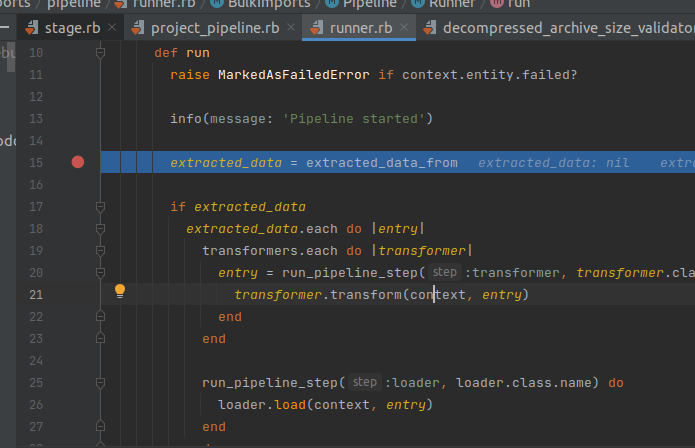
Task: Switch to the stage.rb tab
Action: [x=69, y=28]
